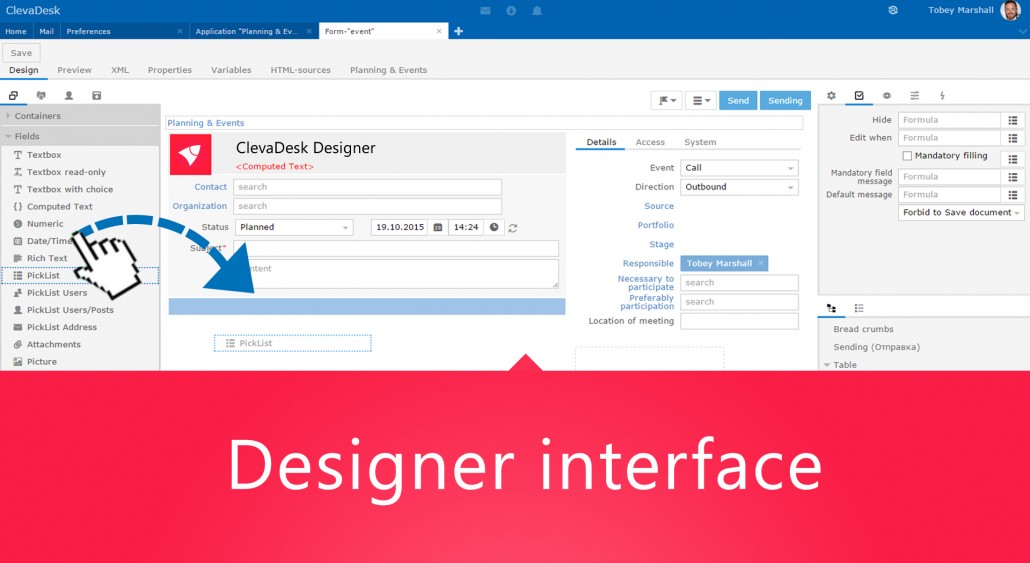Open the menu lines dropdown button
Viewport: 1030px width, 563px height.
(701, 101)
